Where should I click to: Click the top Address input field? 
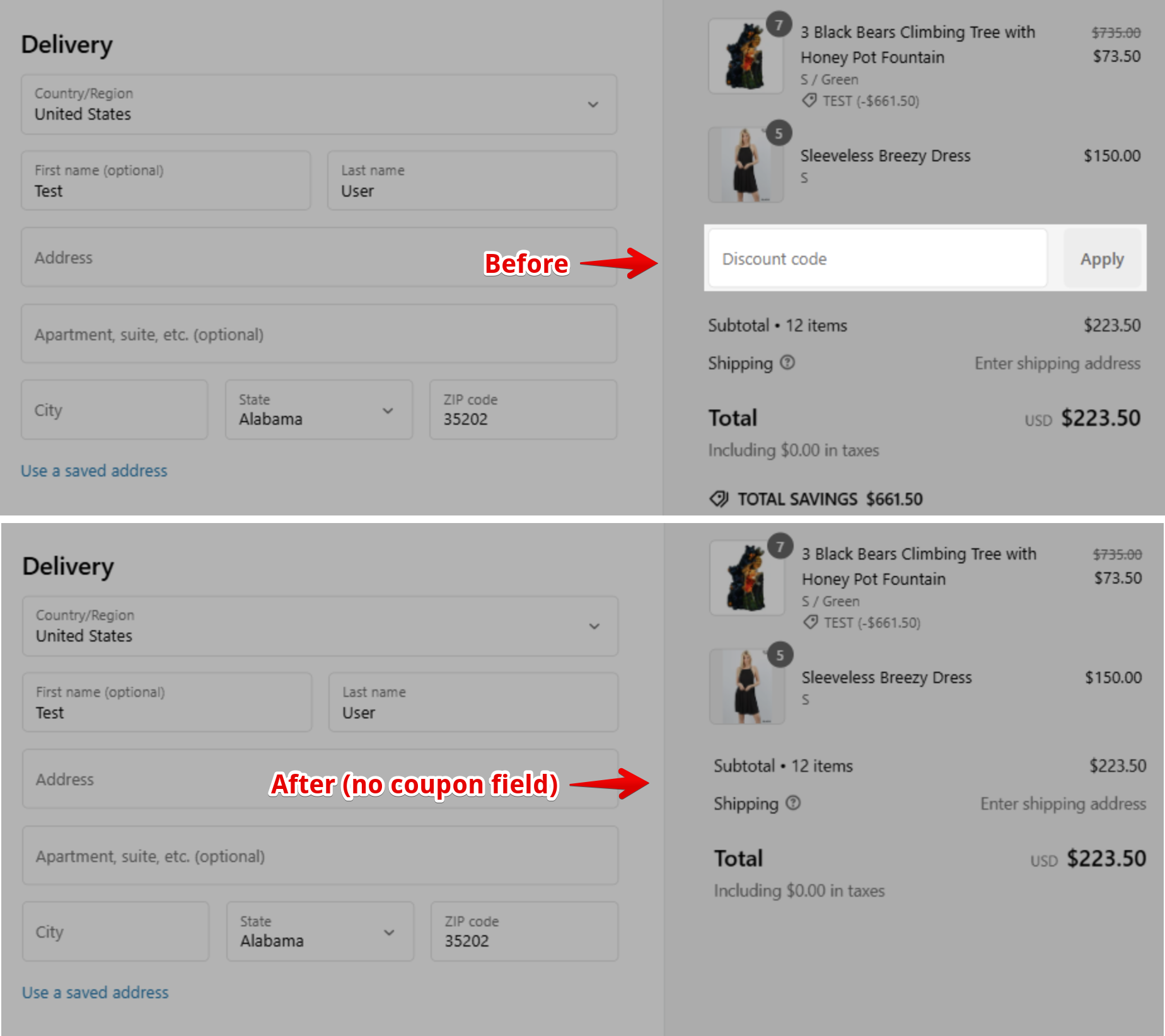(319, 257)
